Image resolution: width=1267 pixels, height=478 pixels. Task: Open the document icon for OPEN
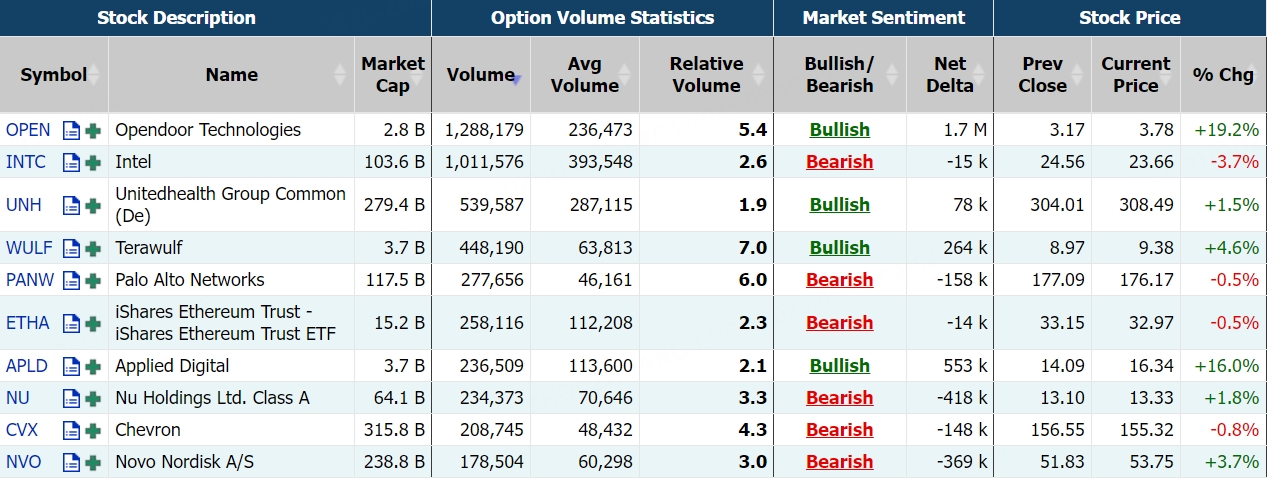click(x=71, y=130)
